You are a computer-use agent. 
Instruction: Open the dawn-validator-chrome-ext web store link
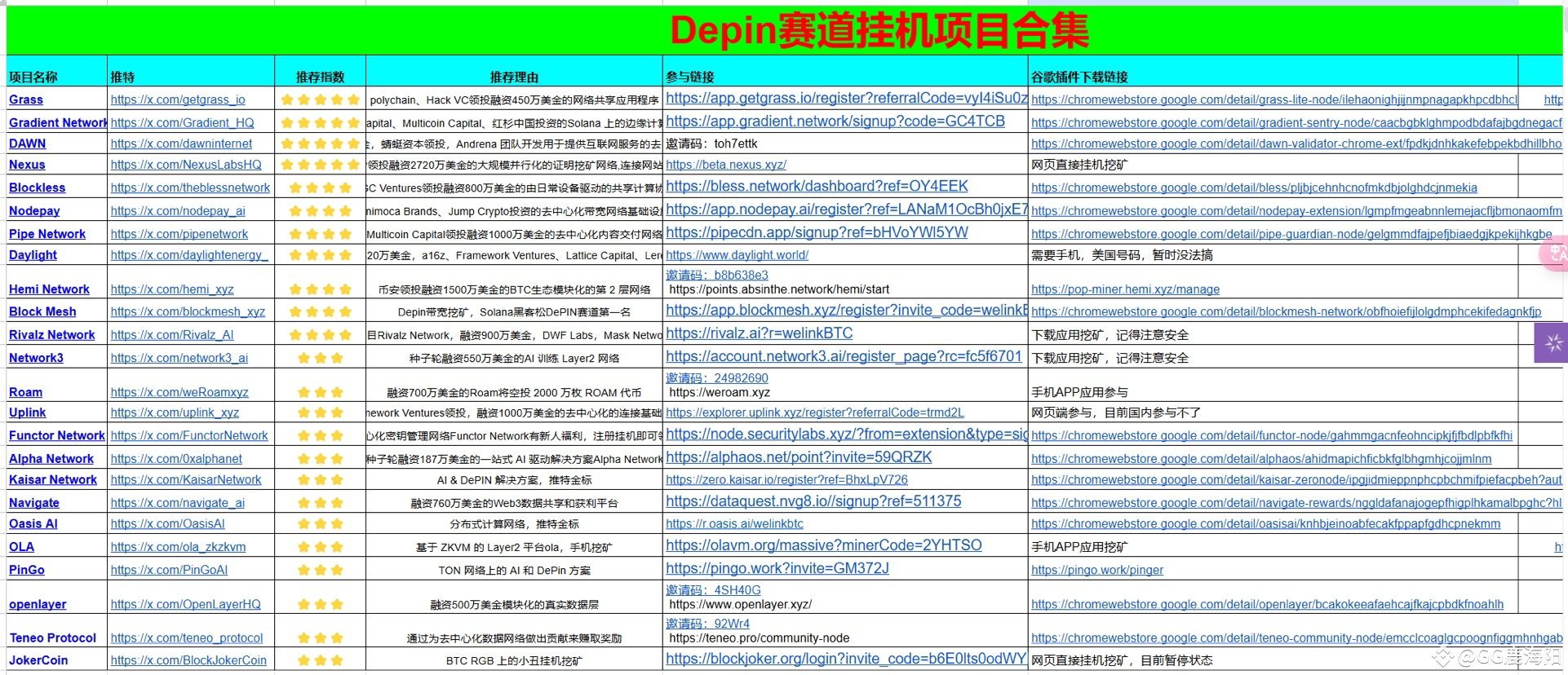click(x=1296, y=143)
